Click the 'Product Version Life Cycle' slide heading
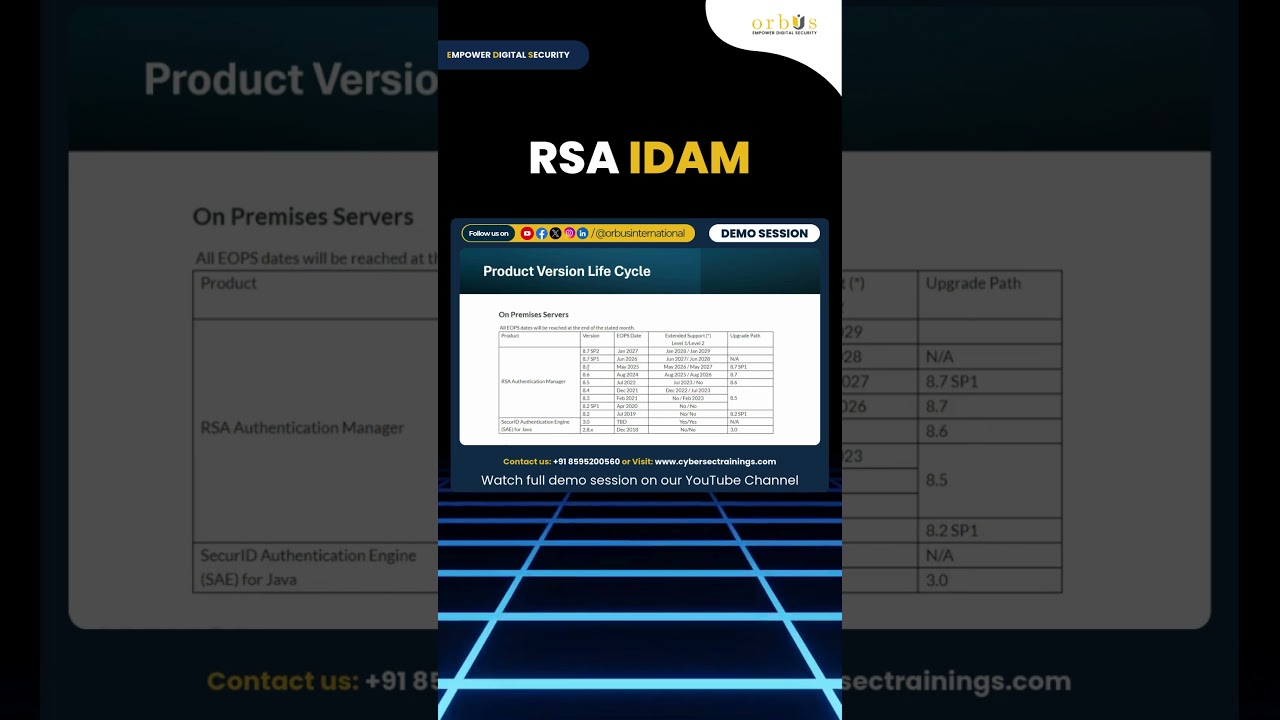This screenshot has height=720, width=1280. pyautogui.click(x=567, y=271)
